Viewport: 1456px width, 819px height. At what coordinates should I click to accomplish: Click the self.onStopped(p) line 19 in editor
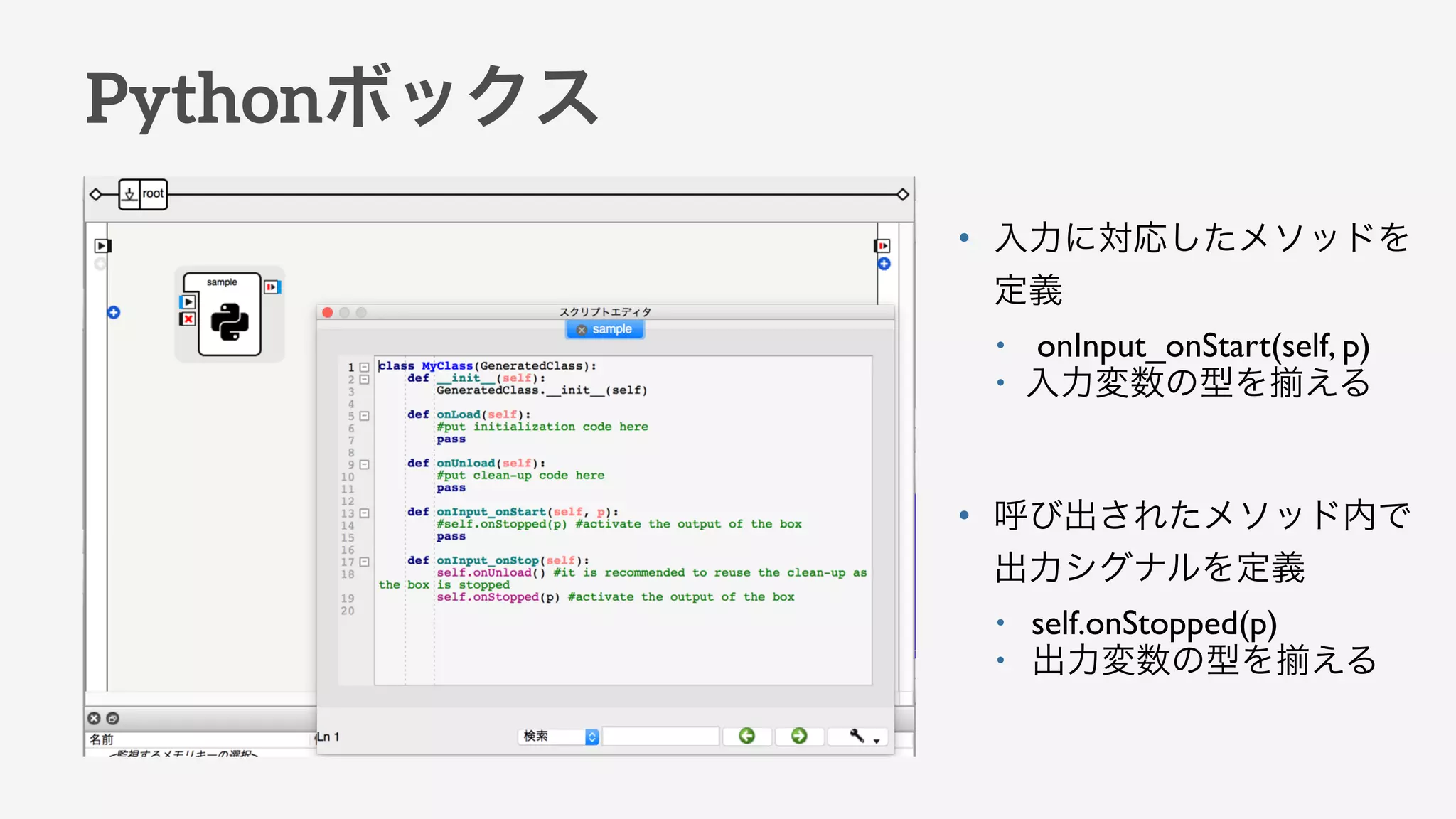click(615, 597)
